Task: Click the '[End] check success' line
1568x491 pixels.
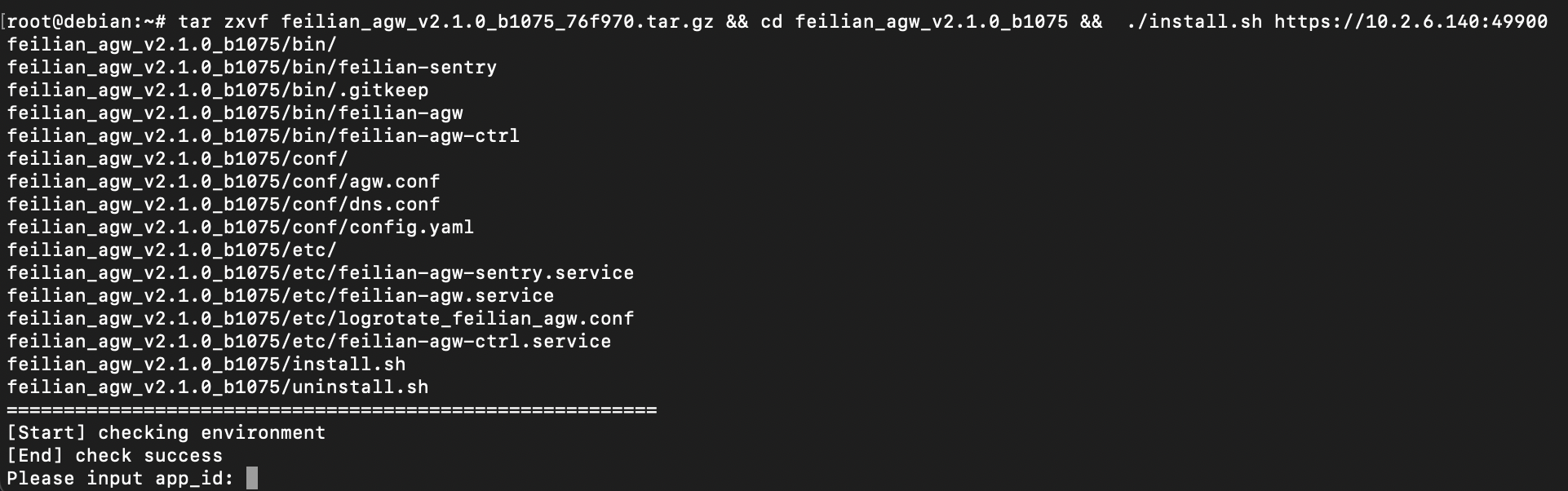Action: [115, 456]
